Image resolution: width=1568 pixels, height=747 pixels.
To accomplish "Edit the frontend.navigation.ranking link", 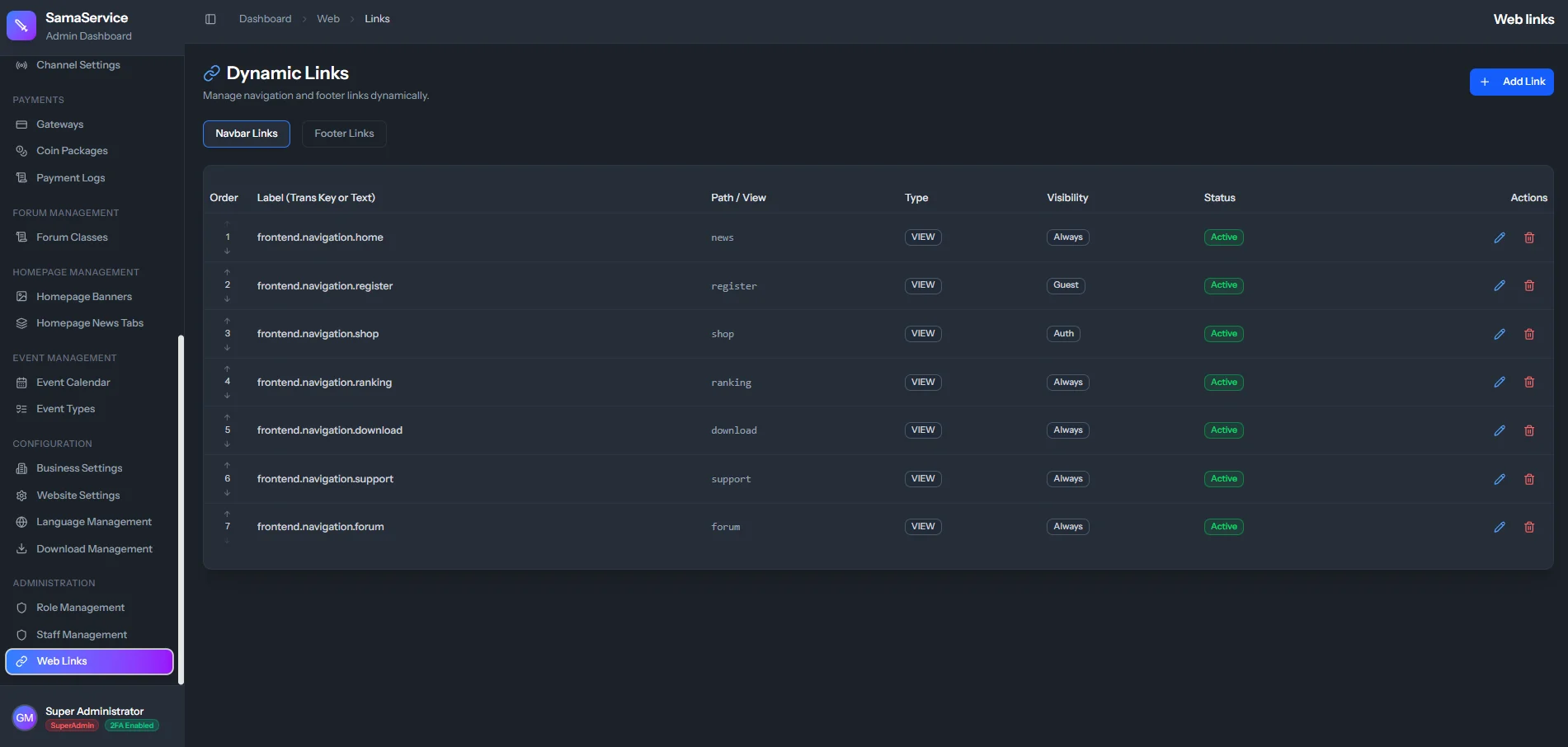I will pyautogui.click(x=1500, y=382).
